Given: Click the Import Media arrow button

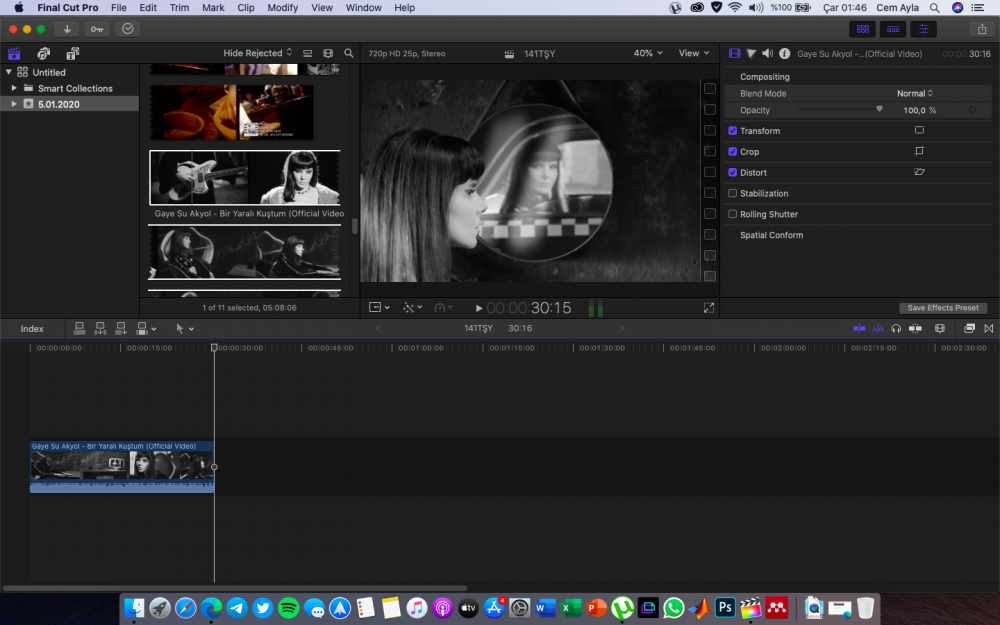Looking at the screenshot, I should [67, 29].
